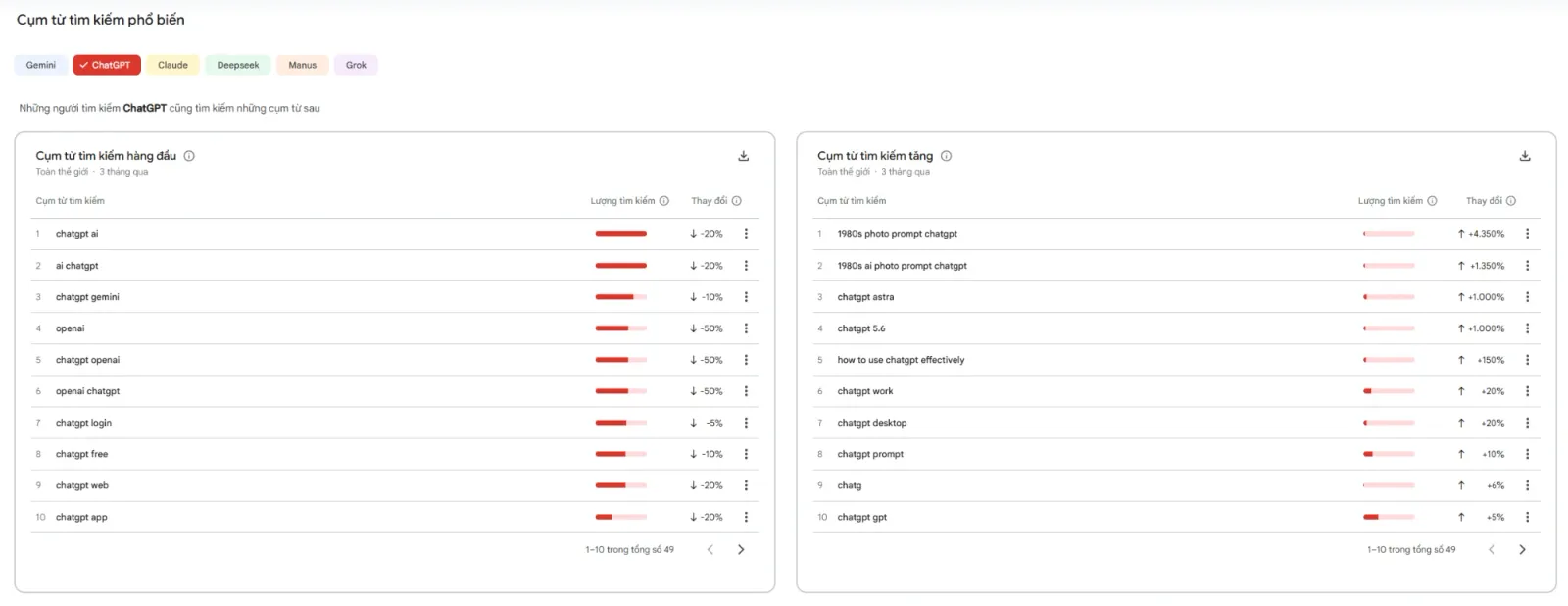
Task: Click the chatgpt web search term
Action: click(x=82, y=485)
